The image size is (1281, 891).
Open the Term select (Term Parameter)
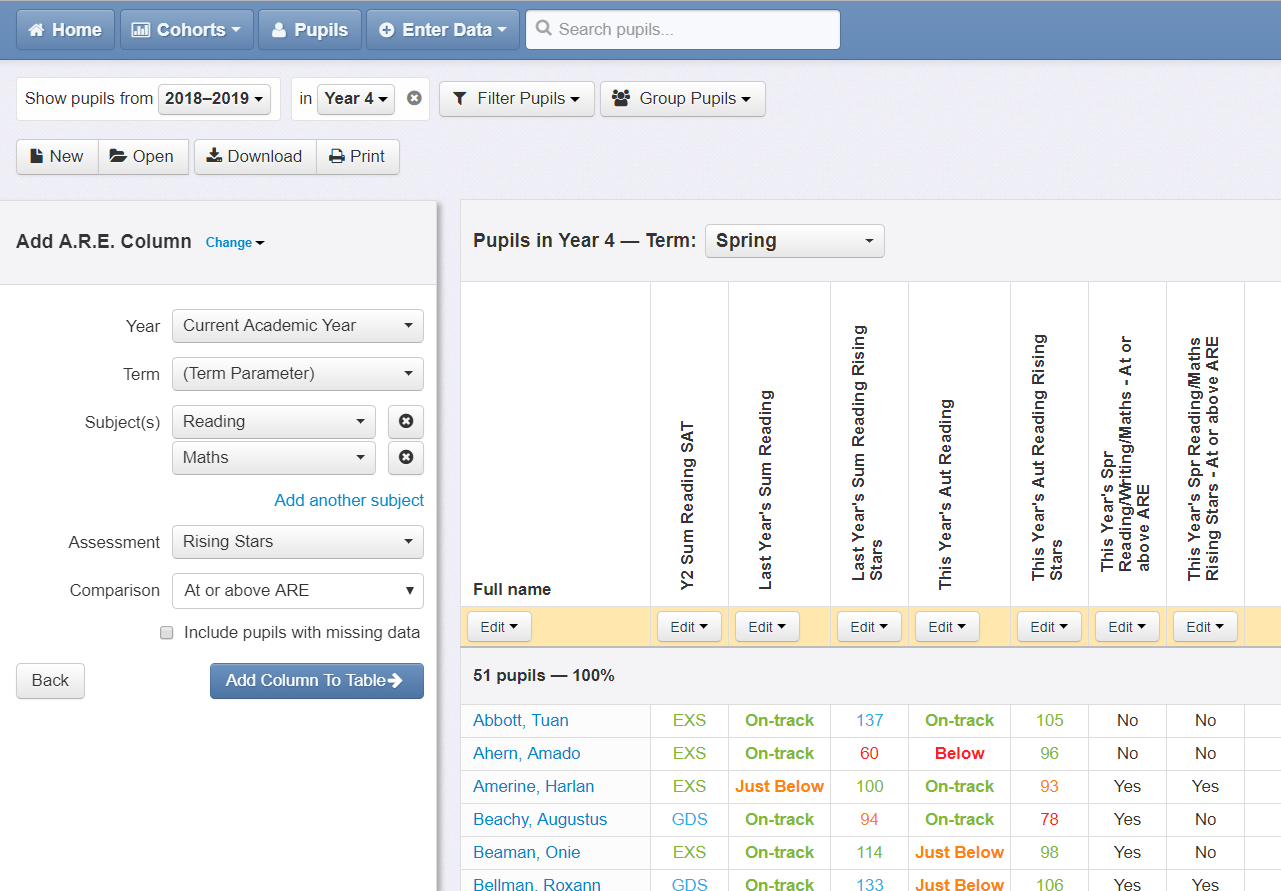[298, 374]
